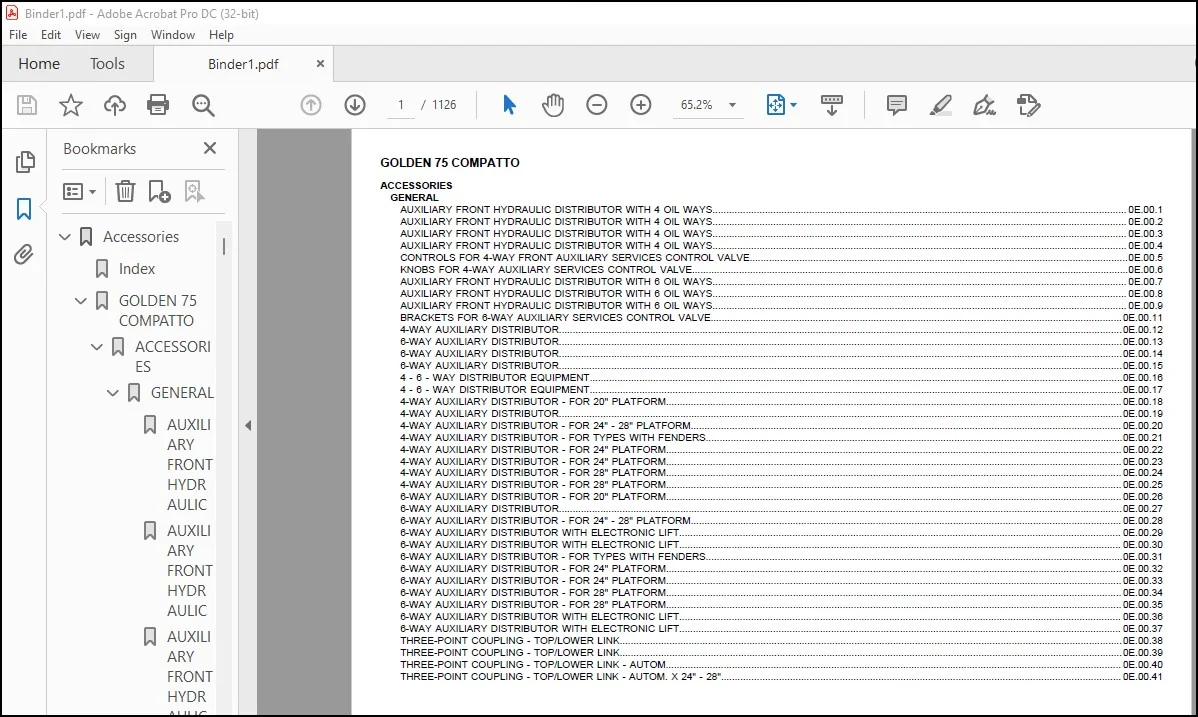Image resolution: width=1198 pixels, height=717 pixels.
Task: Zoom in with plus icon
Action: [641, 105]
